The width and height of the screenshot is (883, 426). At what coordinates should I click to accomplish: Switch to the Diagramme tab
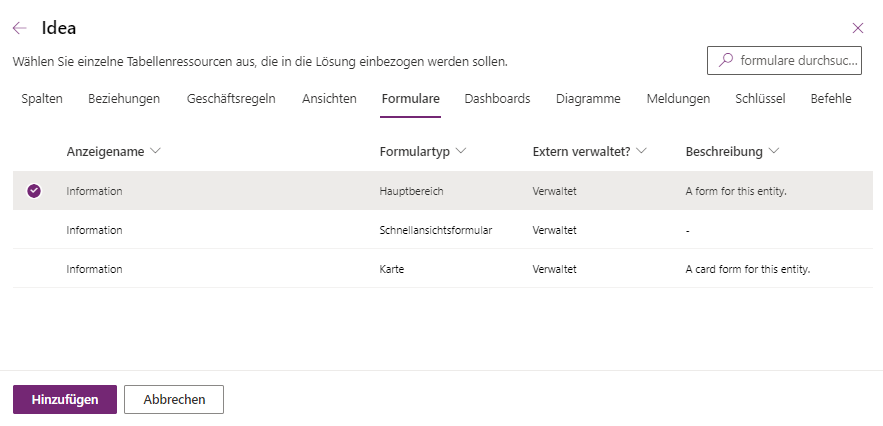[x=588, y=99]
